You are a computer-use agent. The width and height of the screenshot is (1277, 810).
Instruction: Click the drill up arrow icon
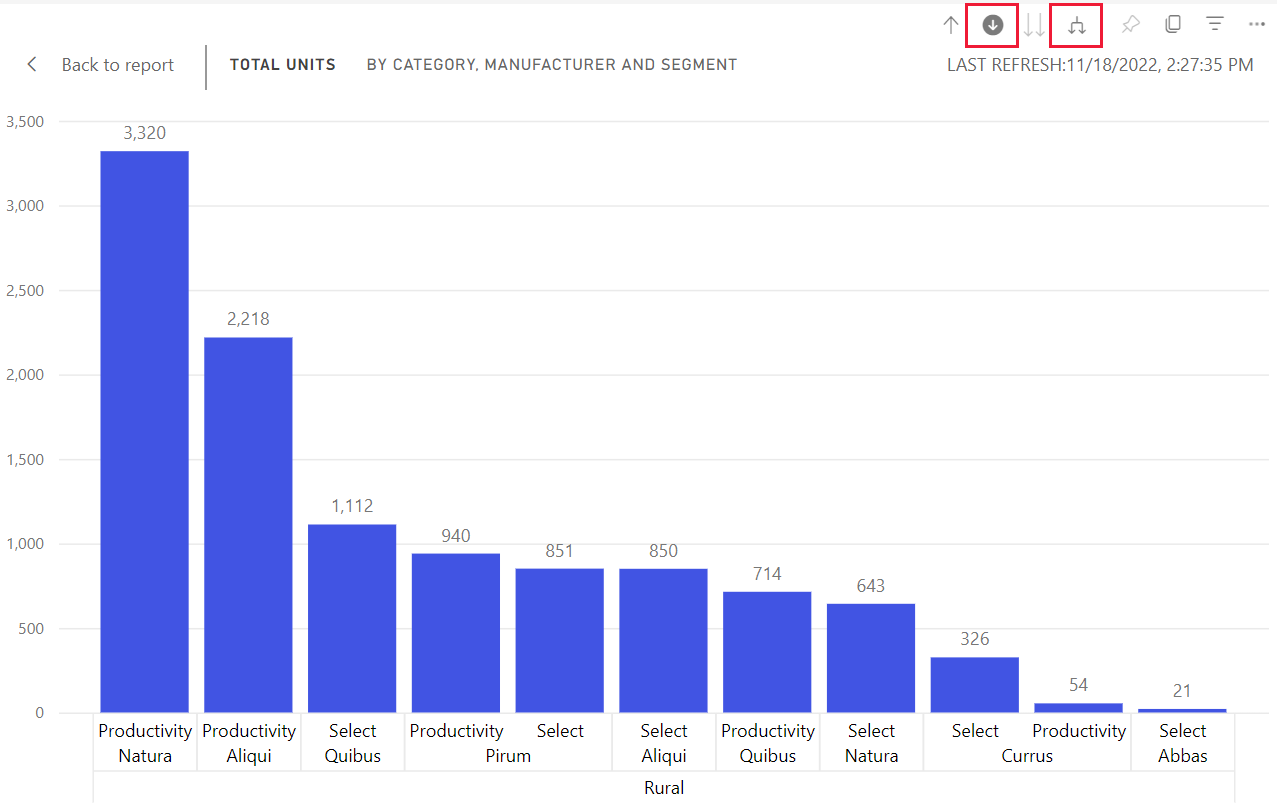pos(951,26)
